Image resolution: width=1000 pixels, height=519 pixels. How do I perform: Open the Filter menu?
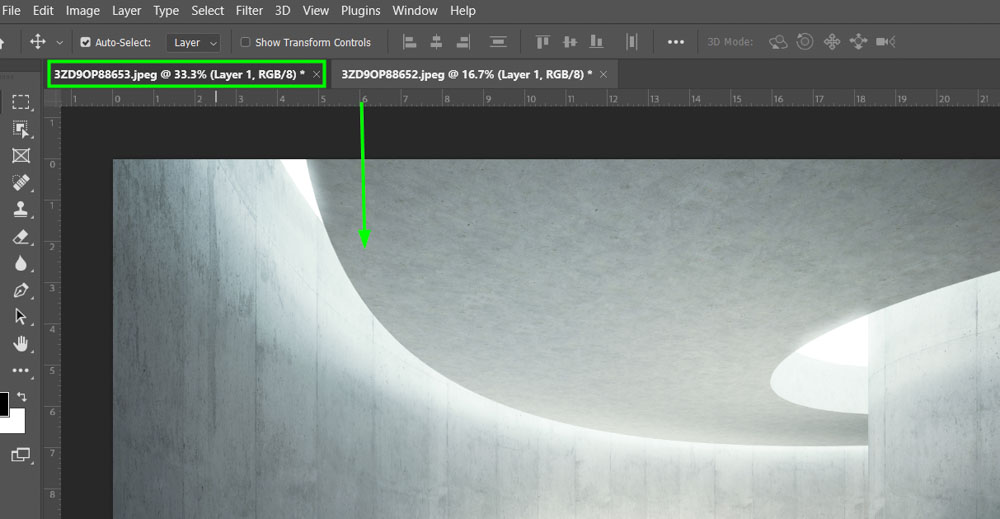click(249, 11)
